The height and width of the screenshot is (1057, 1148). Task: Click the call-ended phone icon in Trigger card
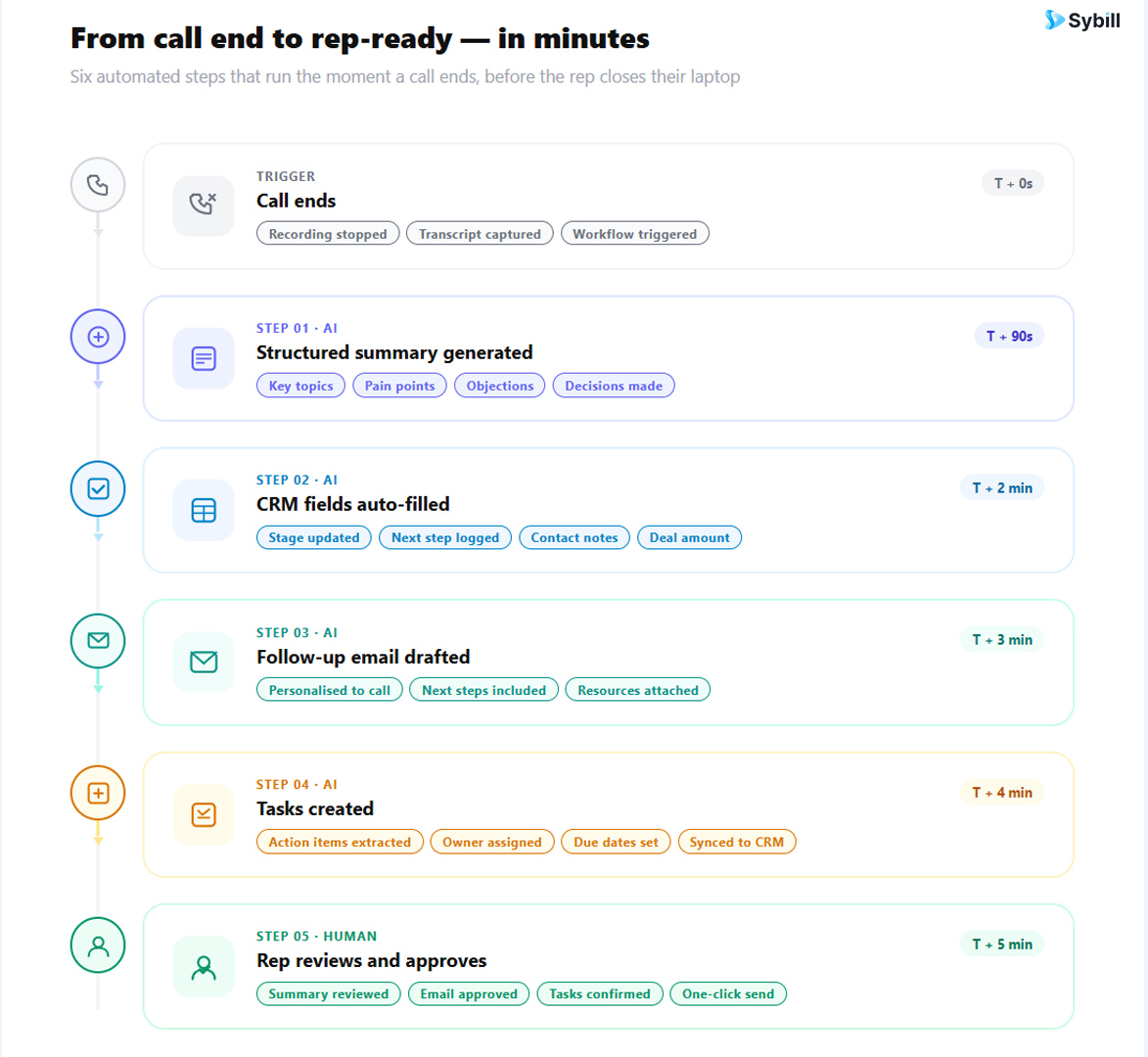pos(204,205)
